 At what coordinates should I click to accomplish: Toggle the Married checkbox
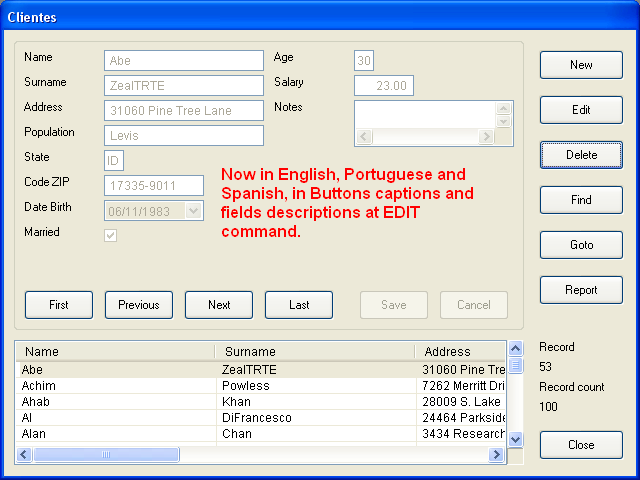pyautogui.click(x=111, y=235)
